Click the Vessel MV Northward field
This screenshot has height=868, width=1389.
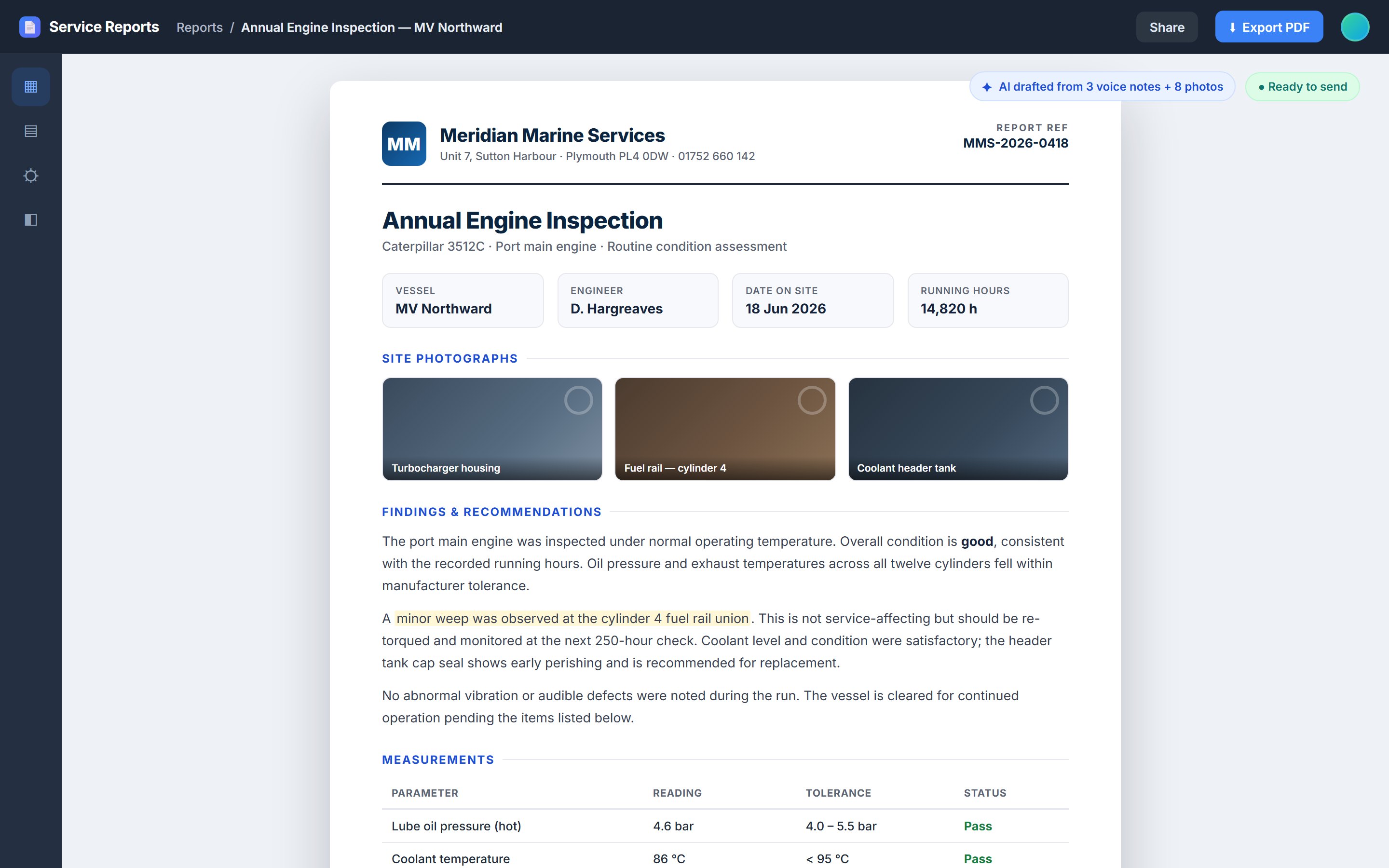click(463, 300)
